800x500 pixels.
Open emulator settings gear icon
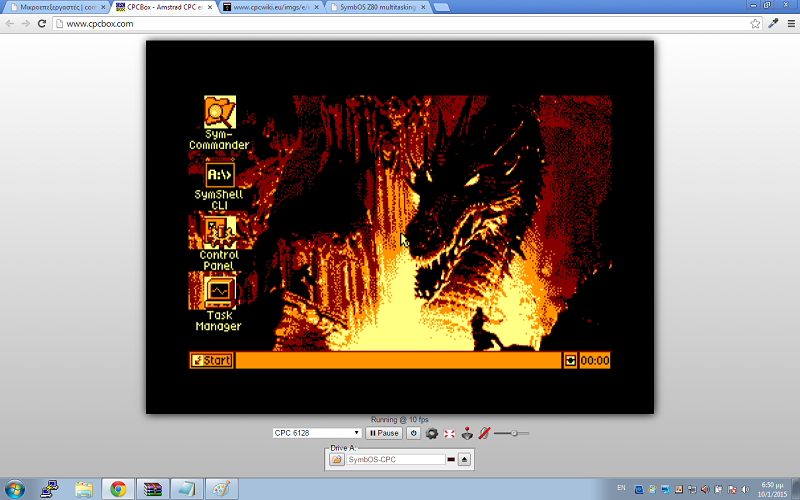pos(432,433)
